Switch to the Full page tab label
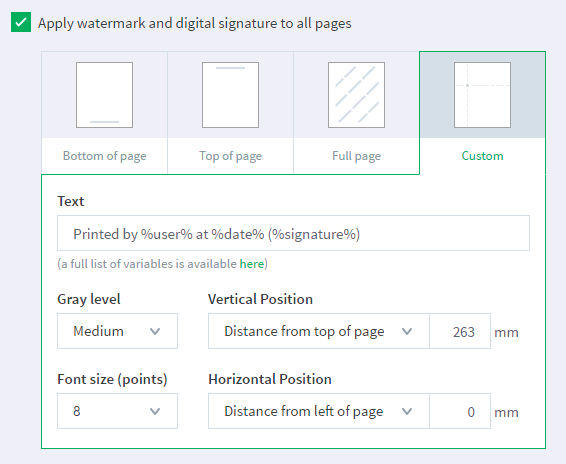Viewport: 566px width, 464px height. 356,156
